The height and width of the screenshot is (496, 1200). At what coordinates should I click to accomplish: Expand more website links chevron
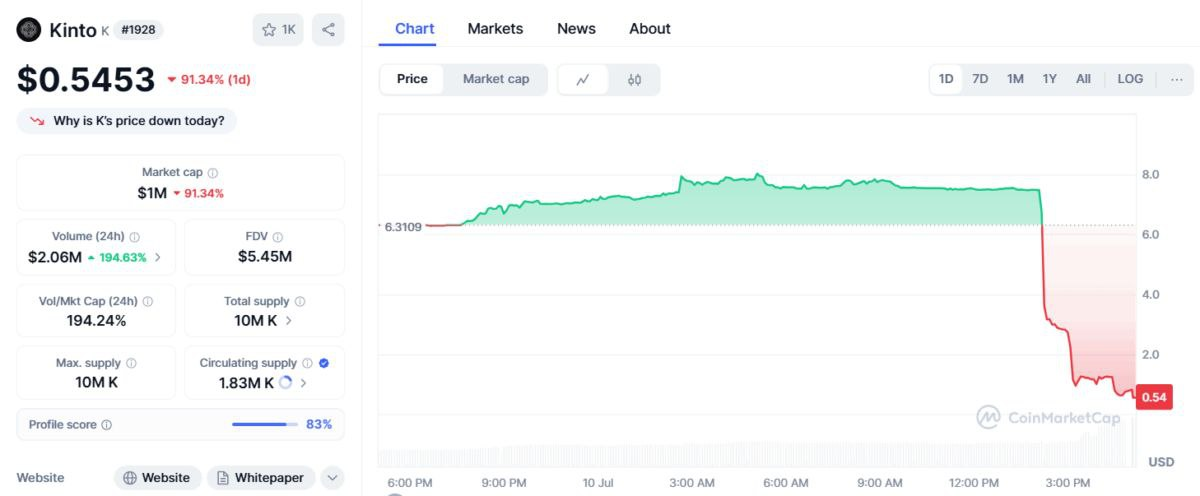[332, 478]
